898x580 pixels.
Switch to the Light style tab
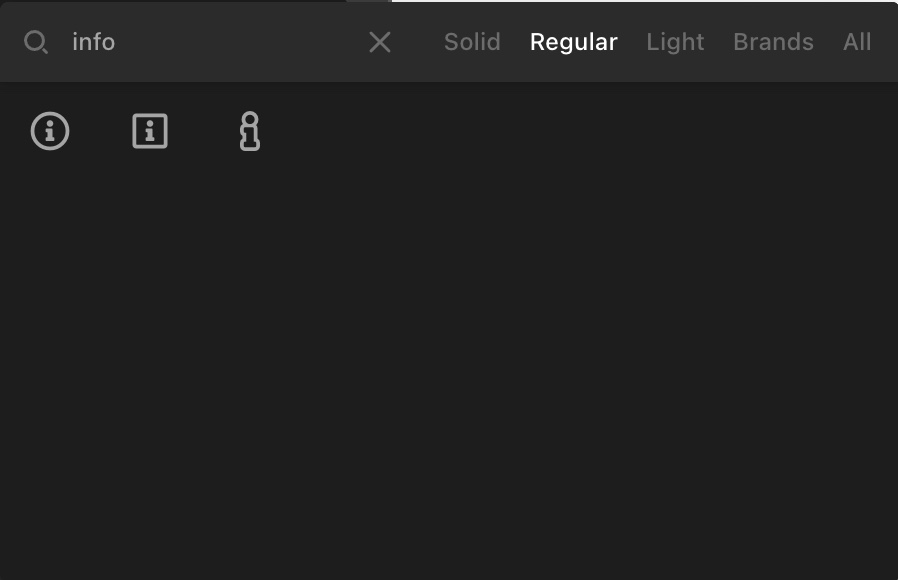pyautogui.click(x=675, y=42)
